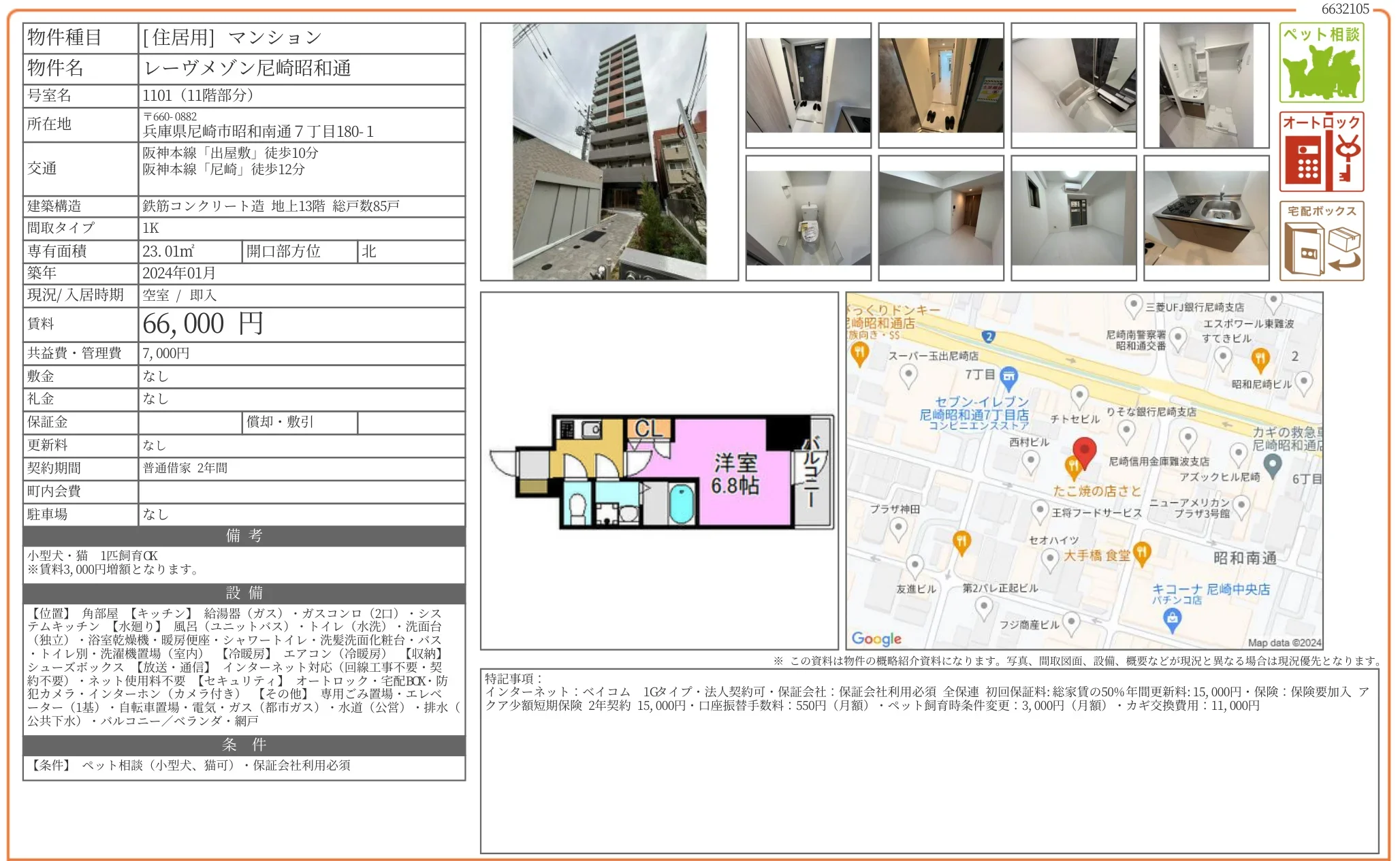
Task: Click the auto-lock (オートロック) icon
Action: pos(1320,152)
